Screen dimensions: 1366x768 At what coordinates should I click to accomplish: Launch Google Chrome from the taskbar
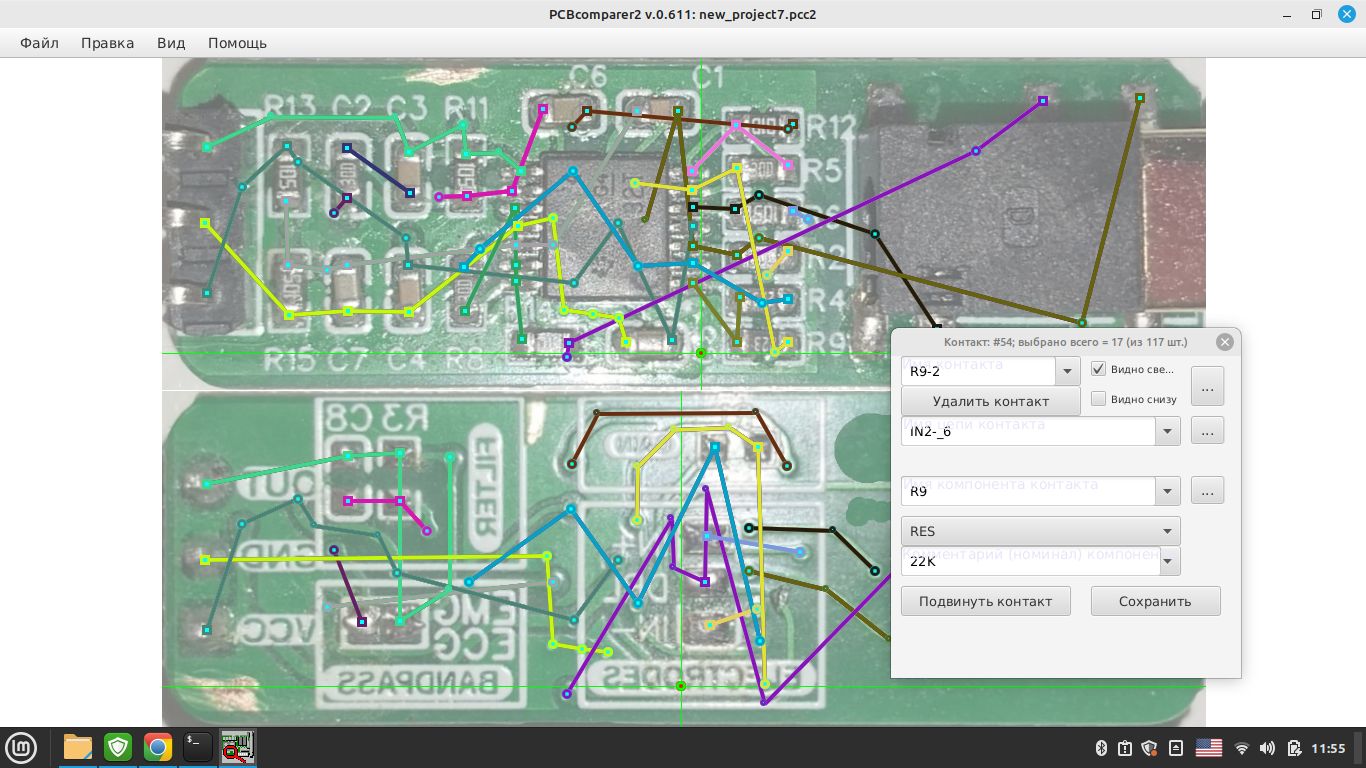[157, 747]
